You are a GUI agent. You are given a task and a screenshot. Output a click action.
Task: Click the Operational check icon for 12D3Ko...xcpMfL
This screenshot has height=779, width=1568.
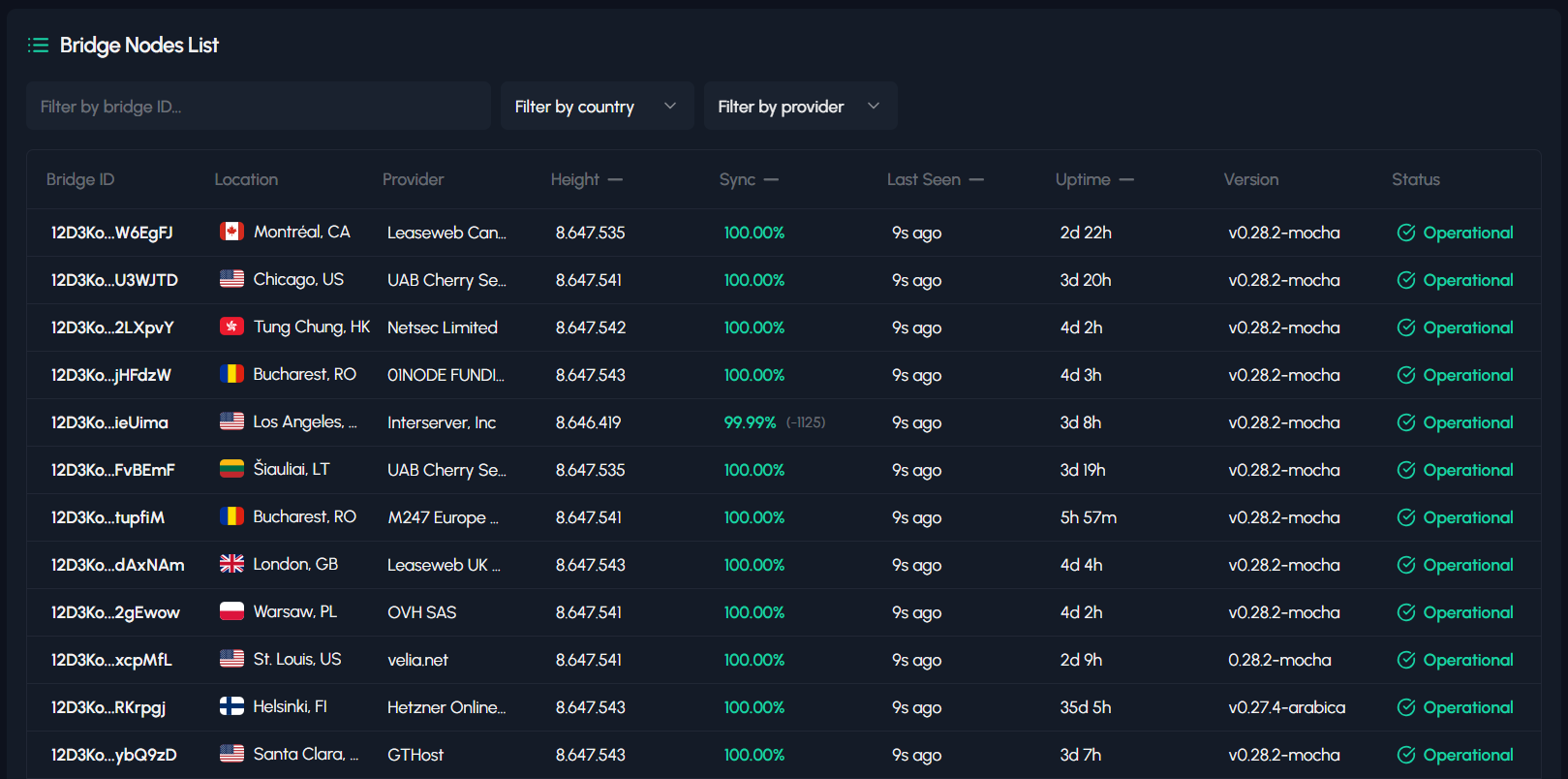click(x=1406, y=660)
